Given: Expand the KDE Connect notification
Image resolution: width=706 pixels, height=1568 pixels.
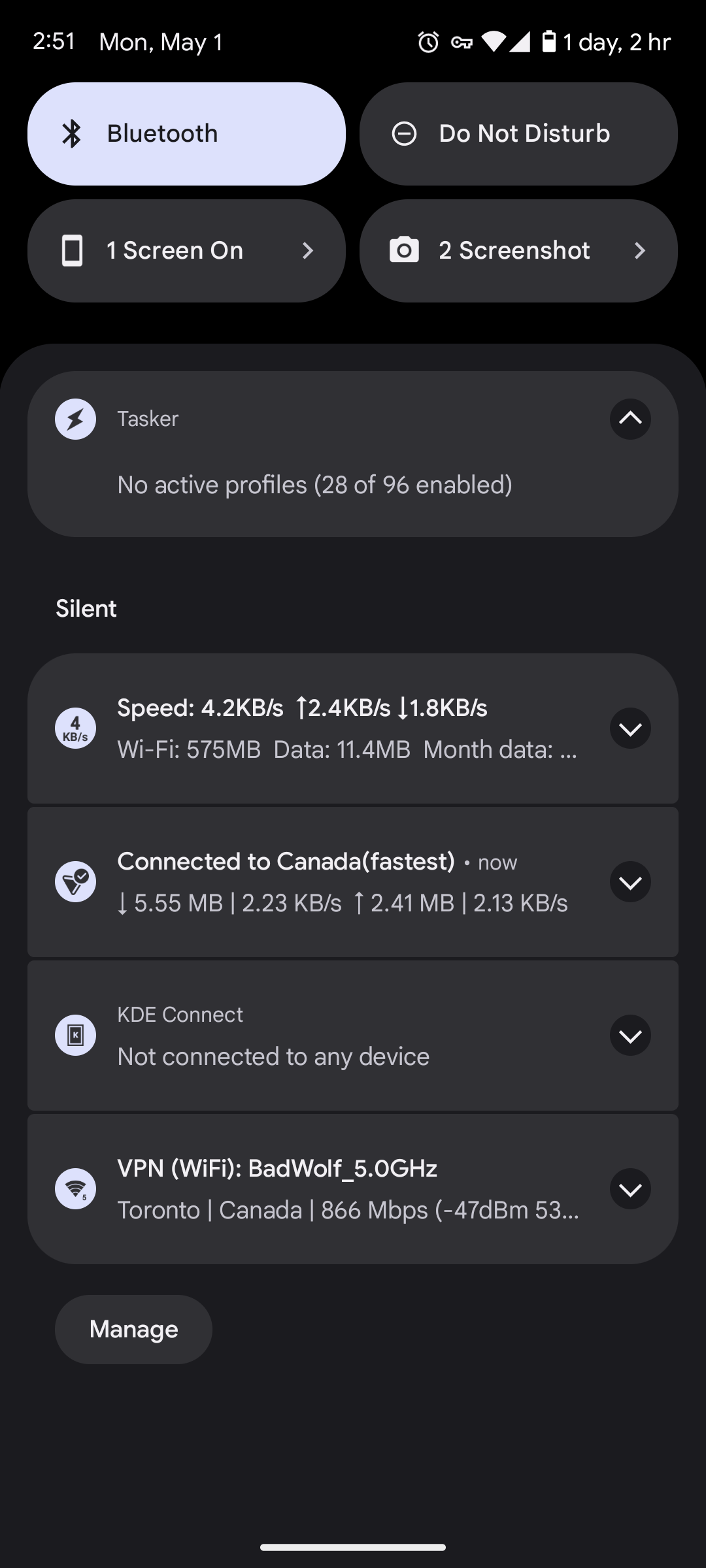Looking at the screenshot, I should pos(630,1036).
